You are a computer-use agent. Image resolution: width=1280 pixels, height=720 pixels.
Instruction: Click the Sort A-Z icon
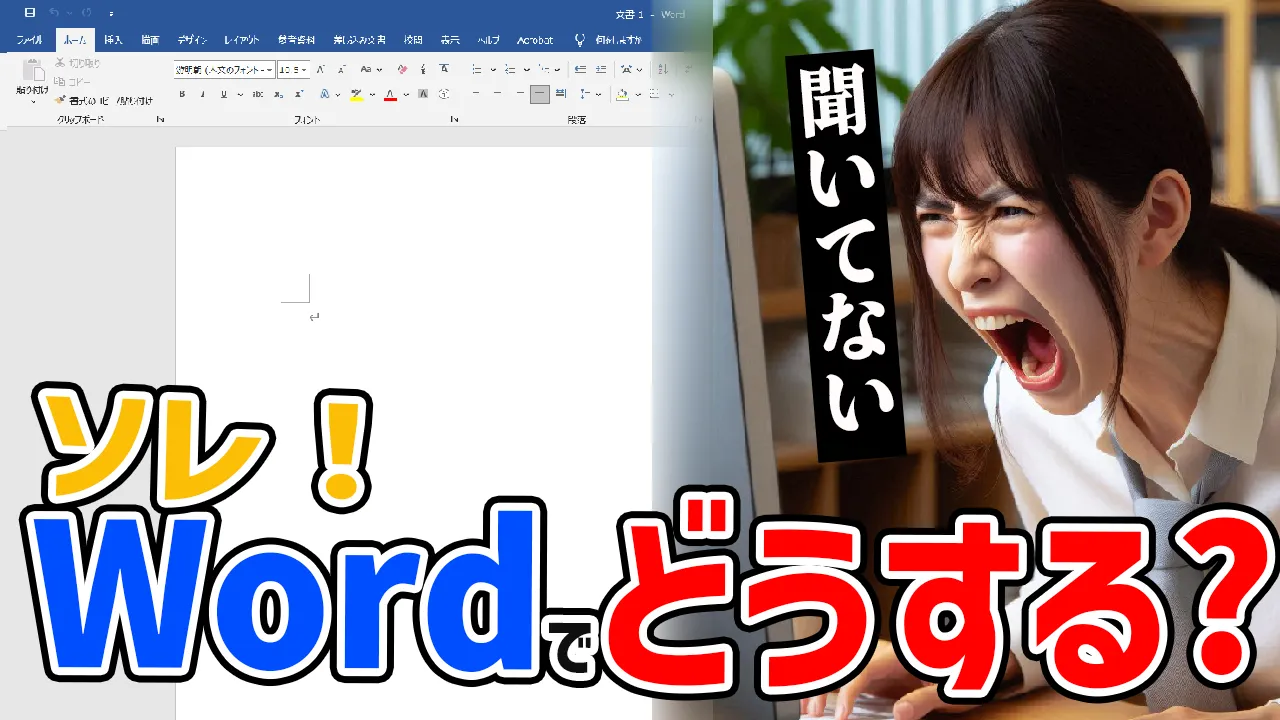click(x=662, y=70)
